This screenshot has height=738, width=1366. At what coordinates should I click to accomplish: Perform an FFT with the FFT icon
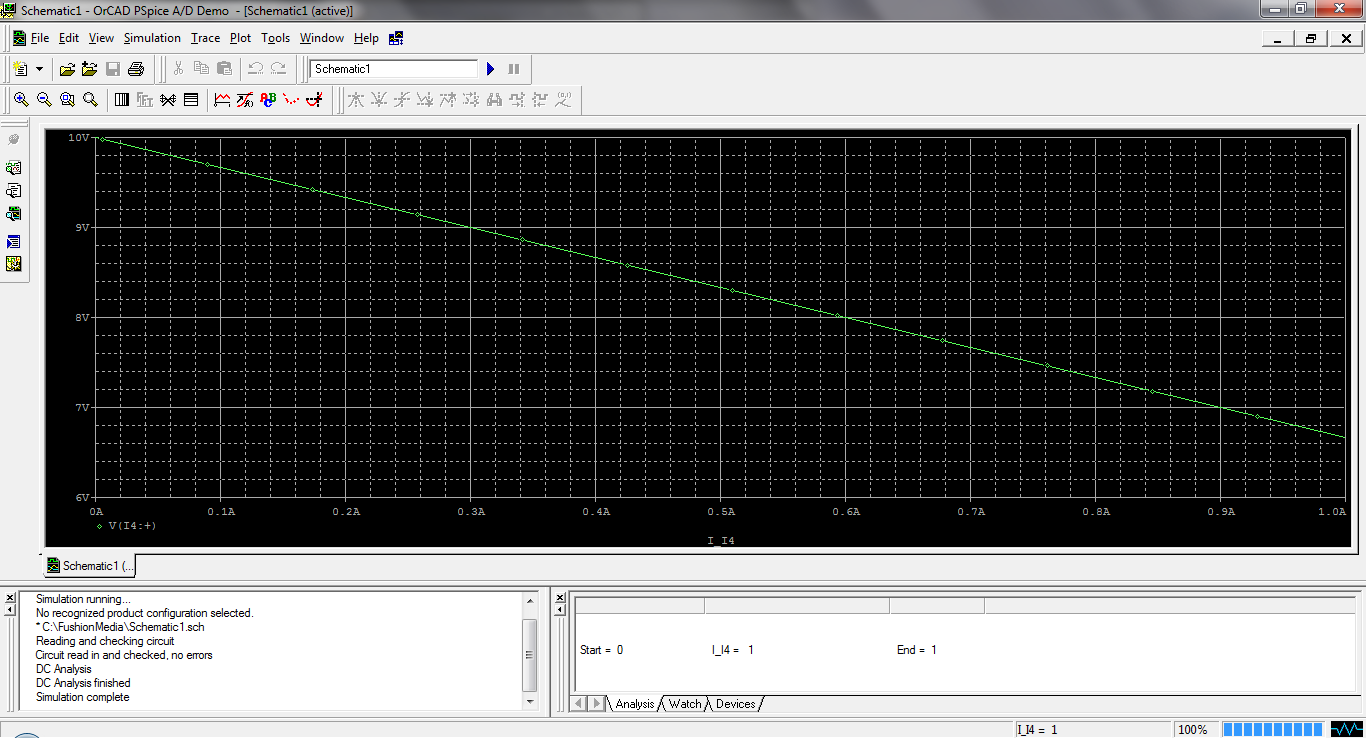click(x=145, y=99)
